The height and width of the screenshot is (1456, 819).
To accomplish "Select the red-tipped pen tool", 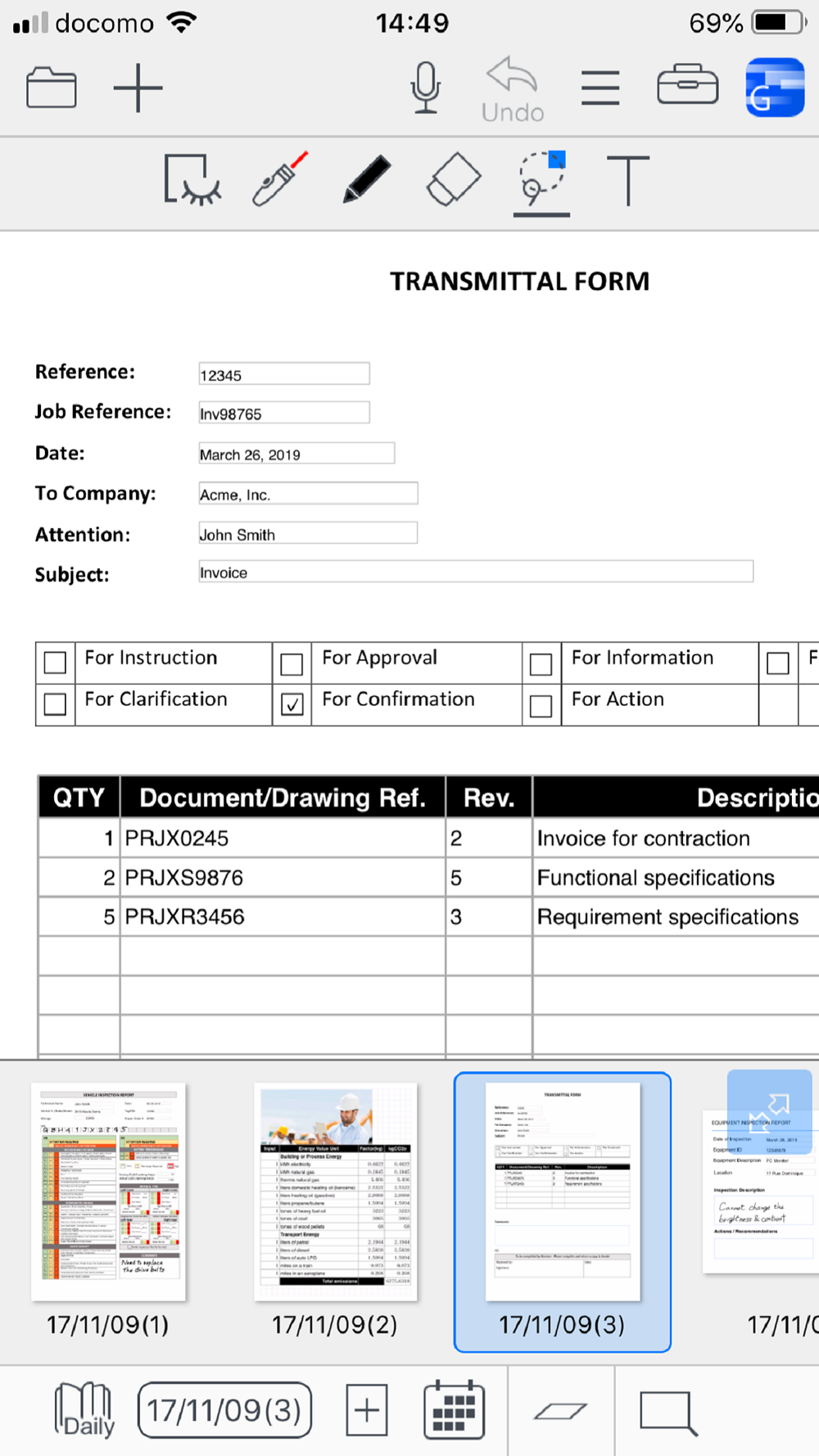I will pyautogui.click(x=280, y=178).
